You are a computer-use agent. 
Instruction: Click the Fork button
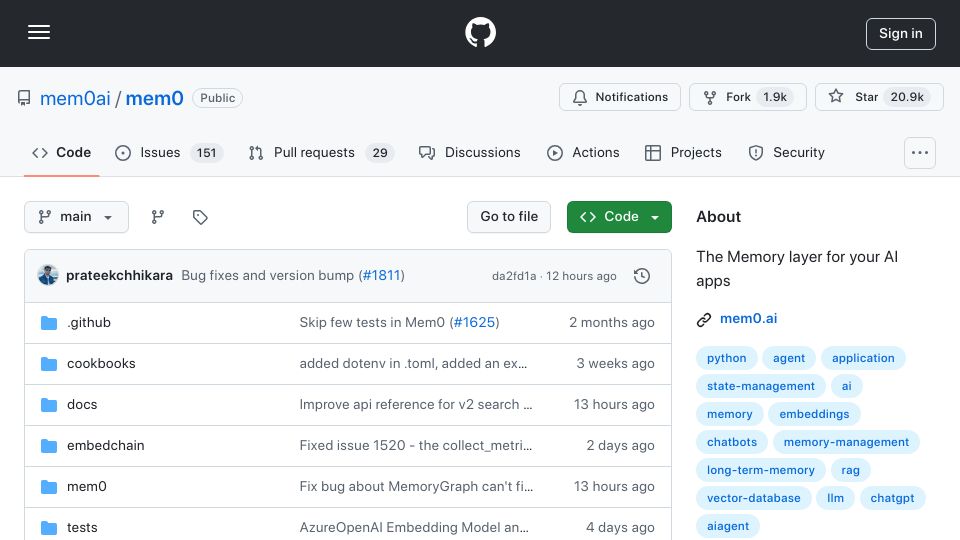coord(748,97)
